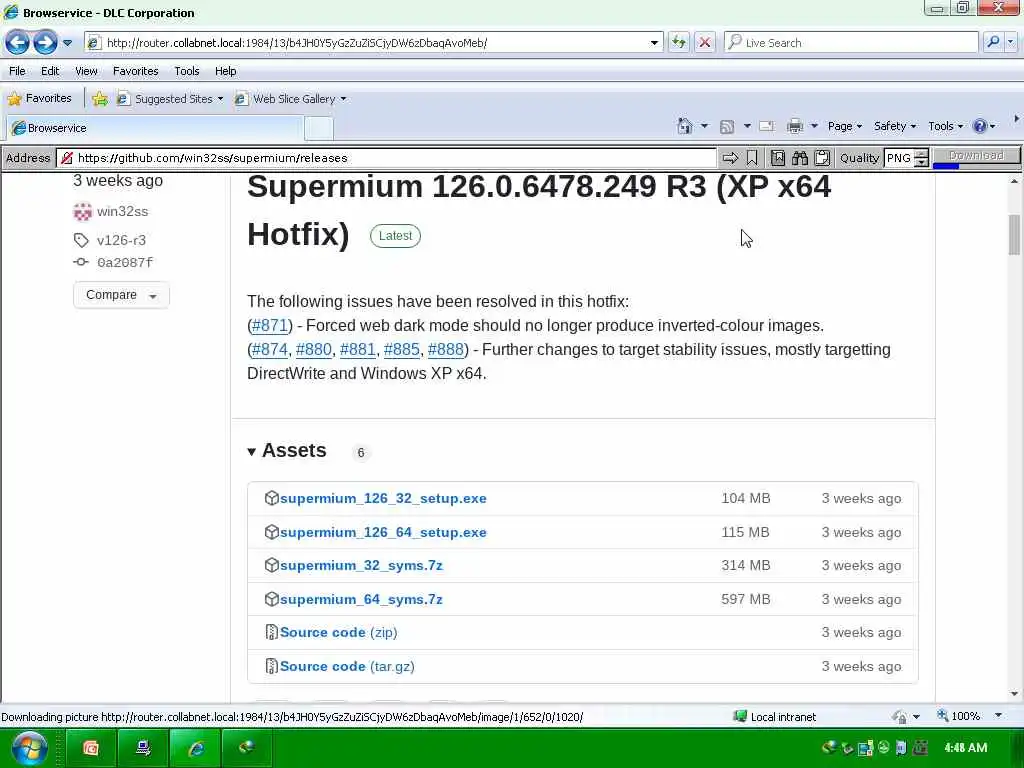The height and width of the screenshot is (768, 1024).
Task: Open the win32ss author profile link
Action: (x=122, y=212)
